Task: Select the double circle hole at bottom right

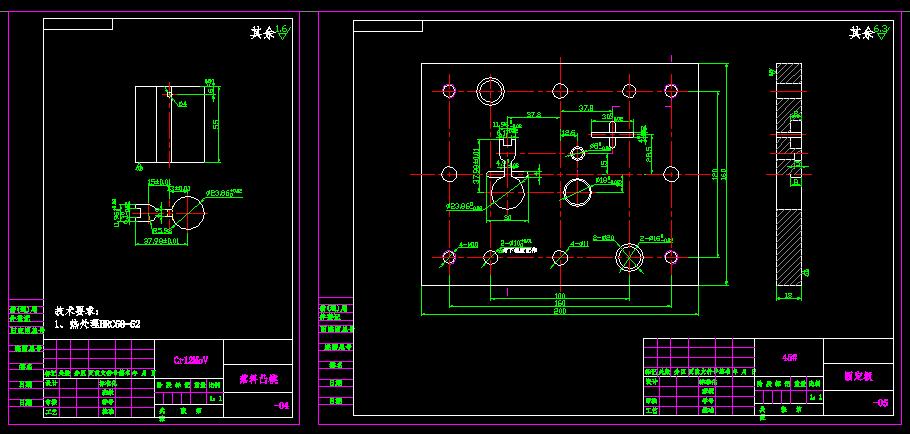Action: [630, 257]
